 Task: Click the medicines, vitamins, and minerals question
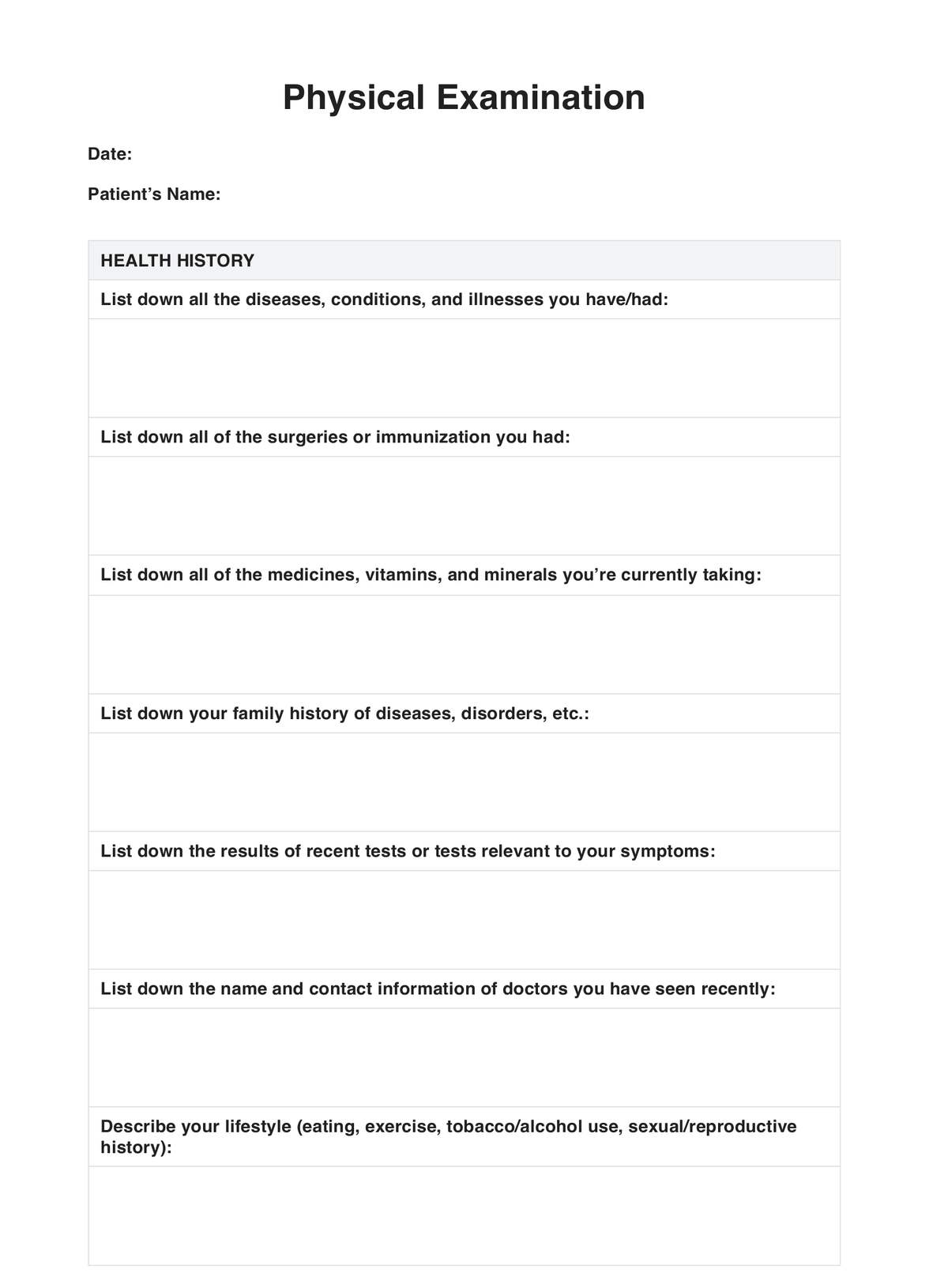[431, 574]
